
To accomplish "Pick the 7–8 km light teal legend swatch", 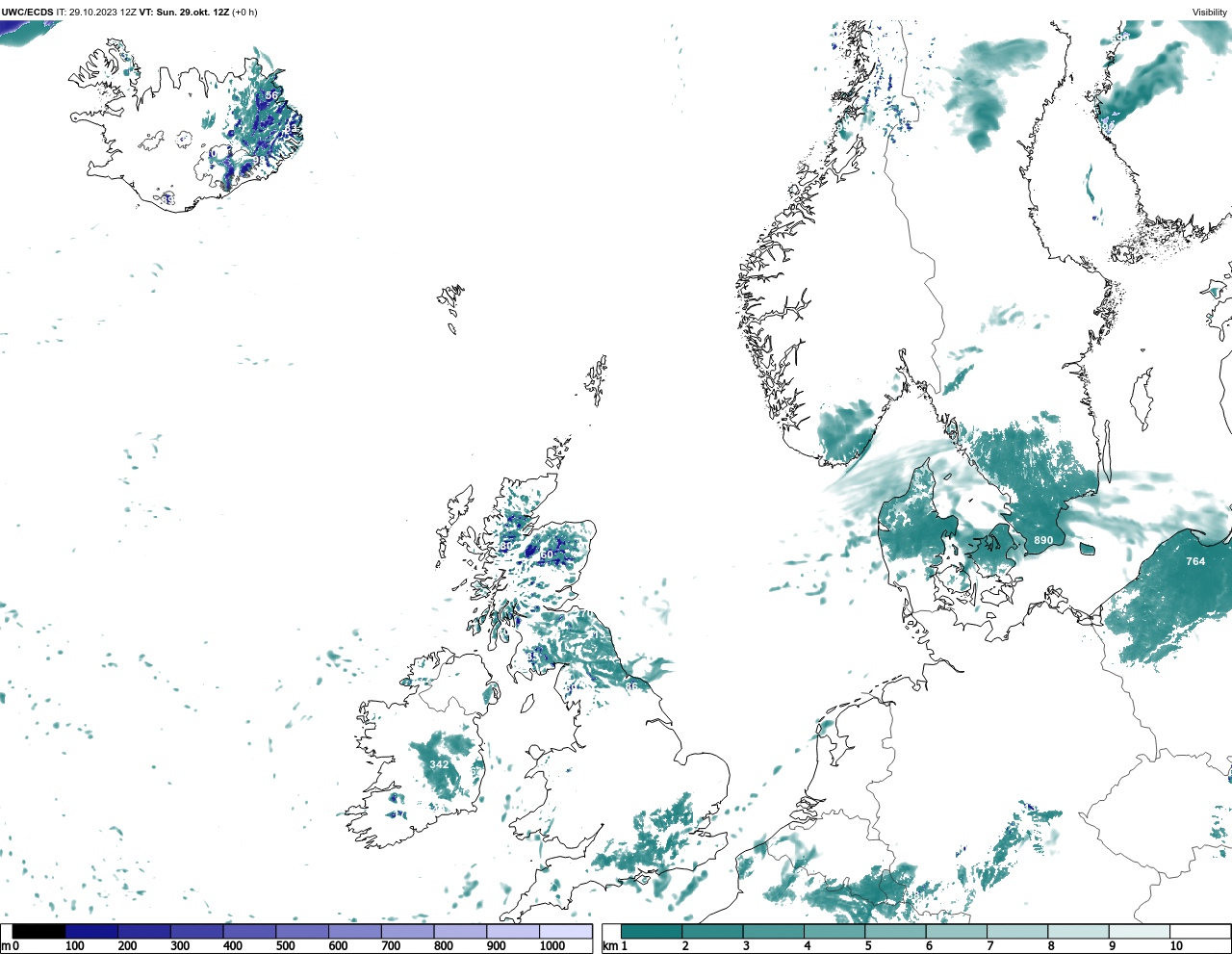I will tap(1017, 931).
